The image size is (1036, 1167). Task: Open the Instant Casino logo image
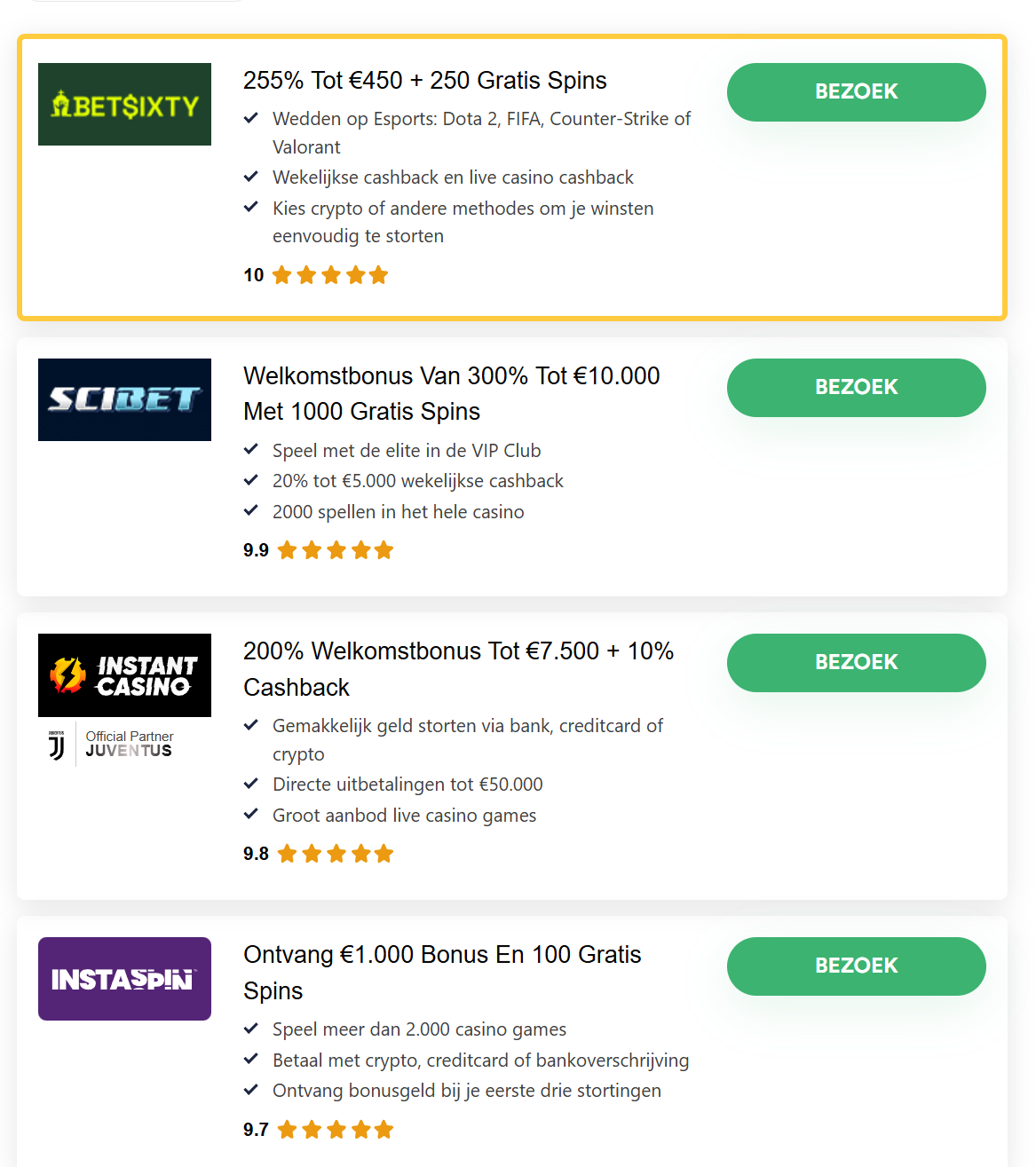click(124, 675)
